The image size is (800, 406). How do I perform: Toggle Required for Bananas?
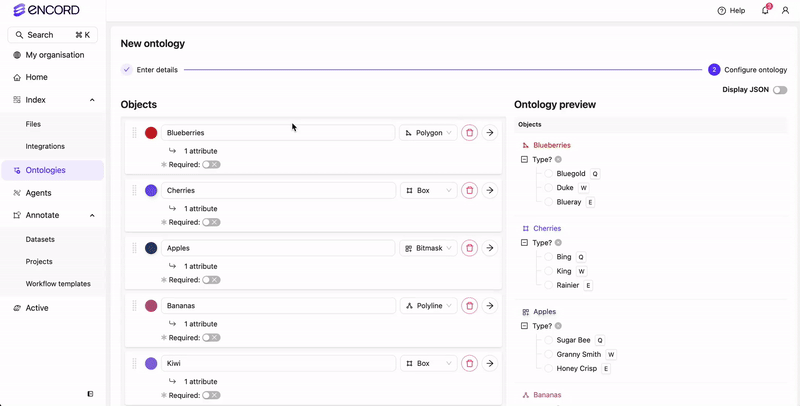[x=211, y=338]
